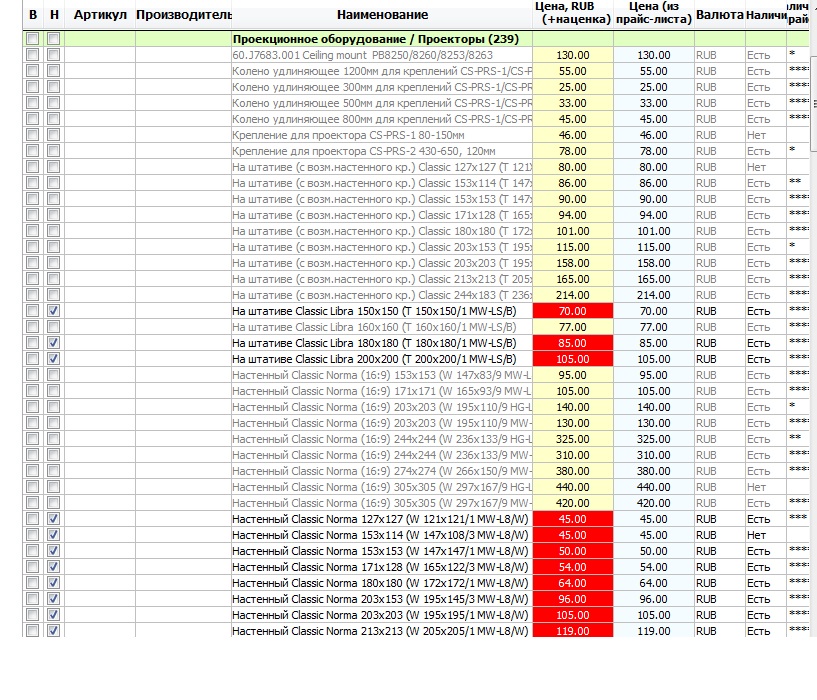Uncheck Н checkbox for Classic Norma 180x180

click(53, 583)
